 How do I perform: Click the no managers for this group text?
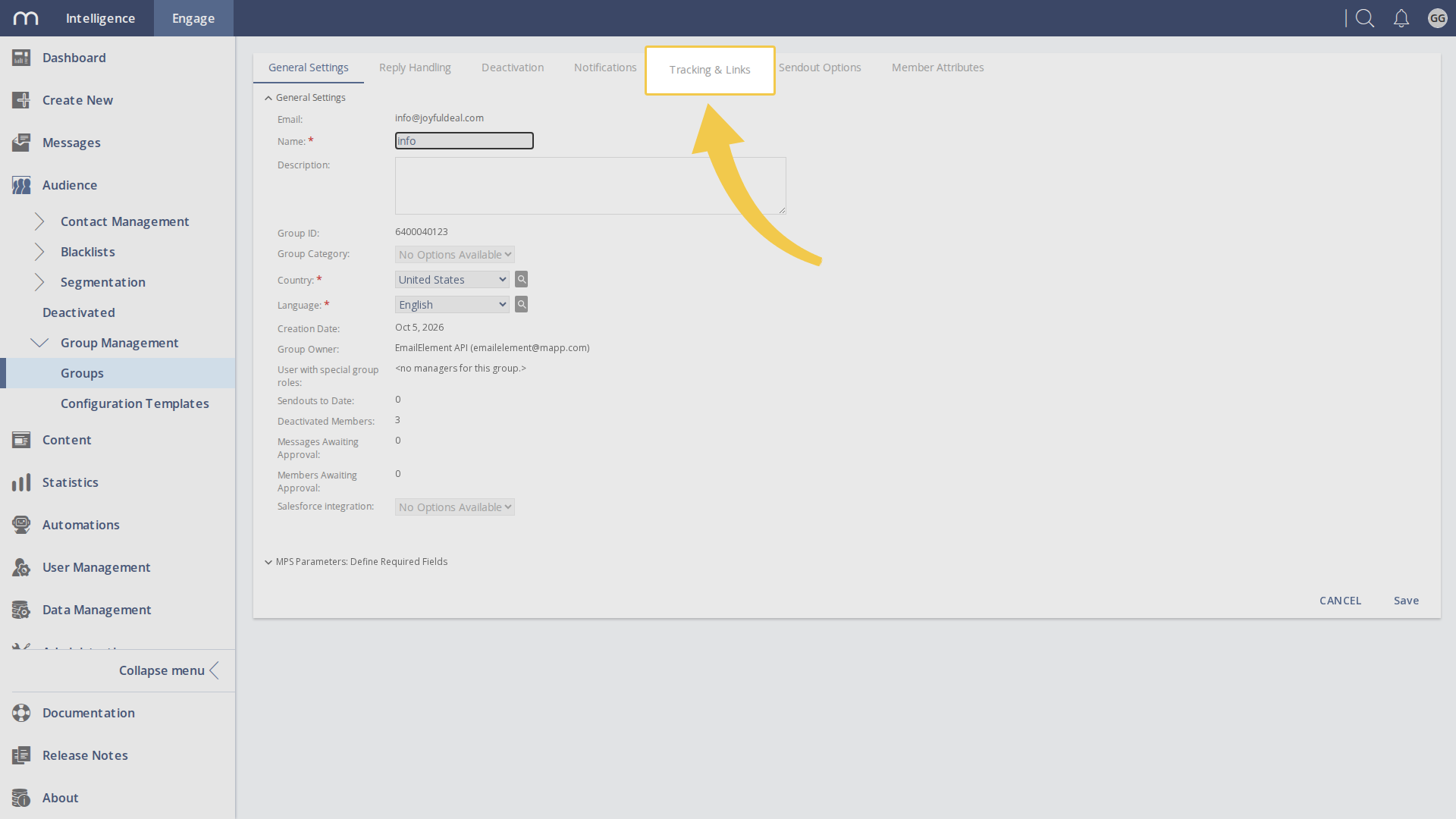[460, 369]
